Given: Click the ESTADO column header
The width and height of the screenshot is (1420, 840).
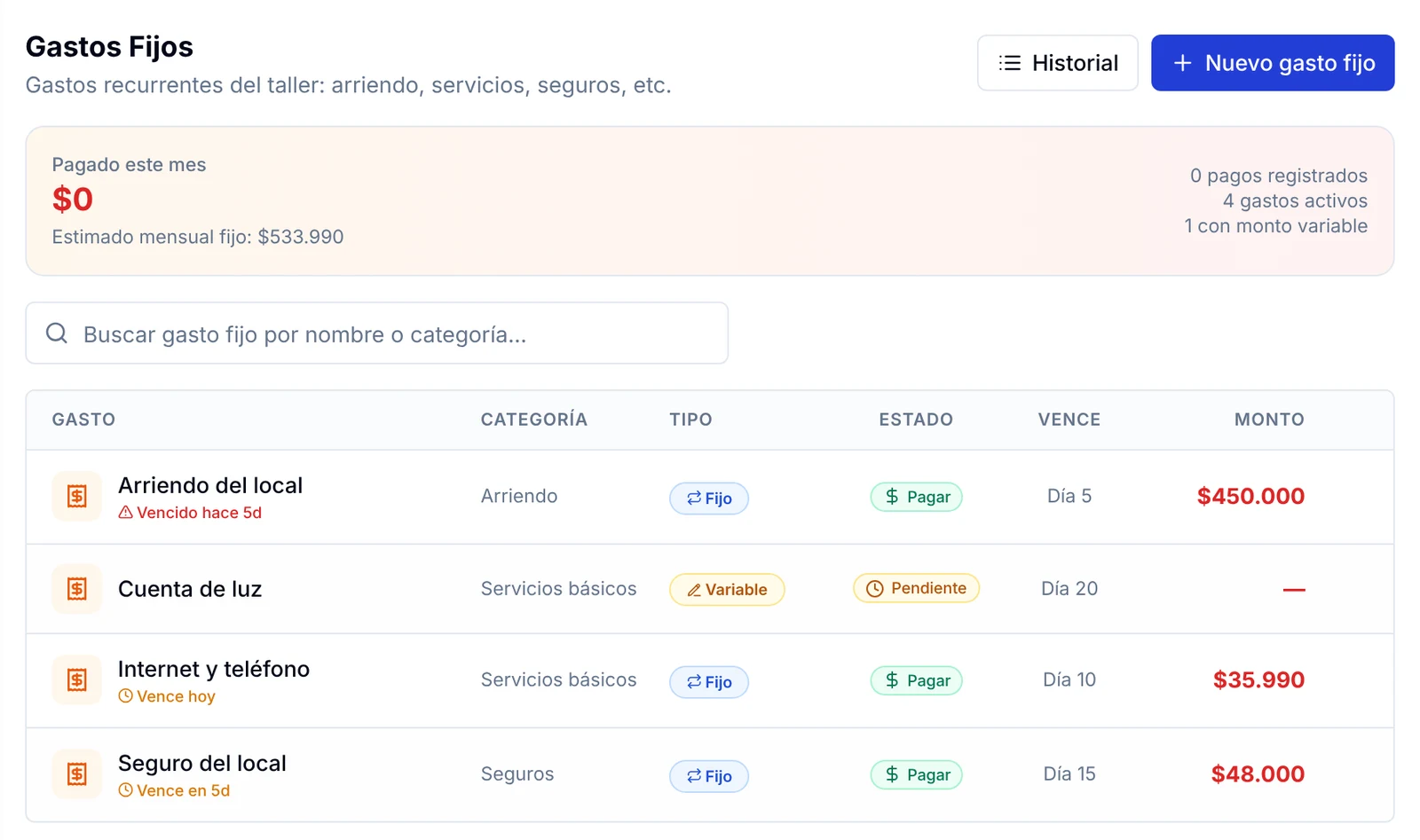Looking at the screenshot, I should [x=916, y=420].
